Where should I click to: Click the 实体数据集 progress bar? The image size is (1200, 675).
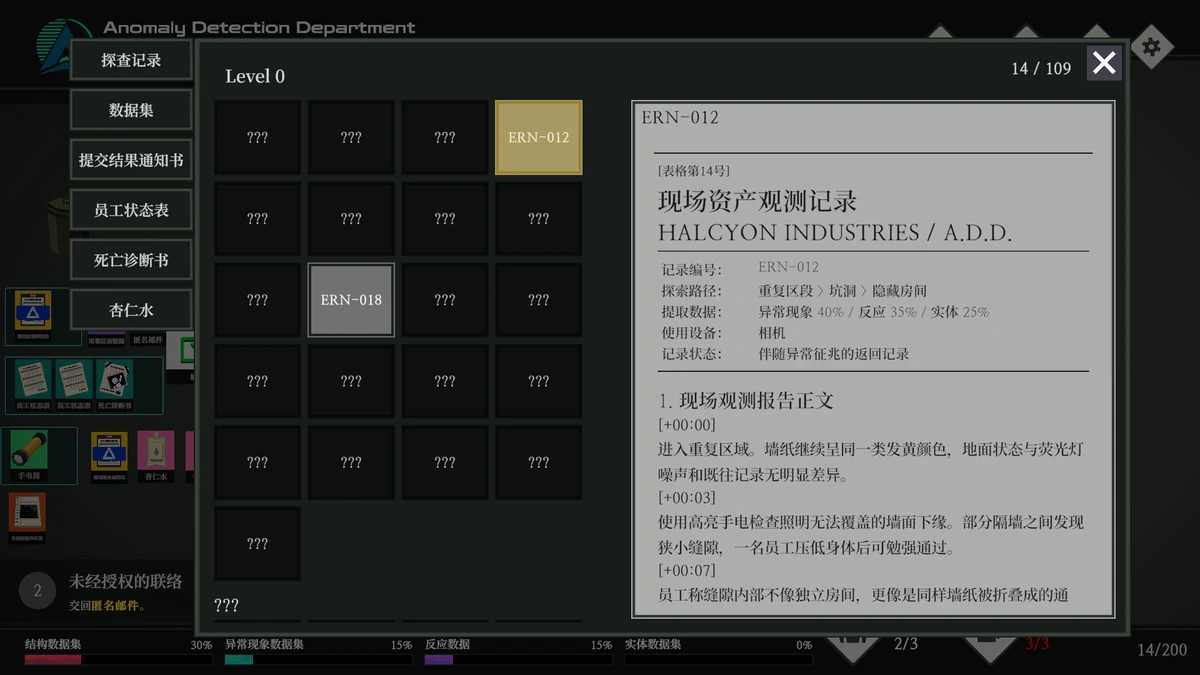718,660
